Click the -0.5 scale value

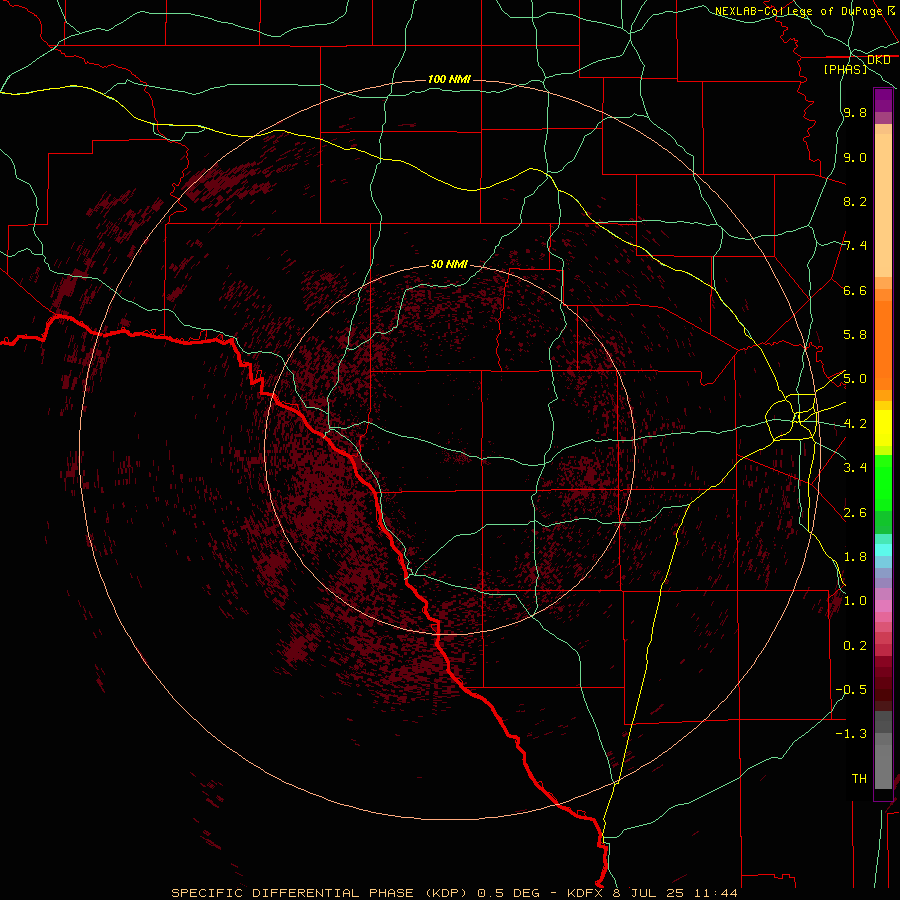[x=851, y=690]
